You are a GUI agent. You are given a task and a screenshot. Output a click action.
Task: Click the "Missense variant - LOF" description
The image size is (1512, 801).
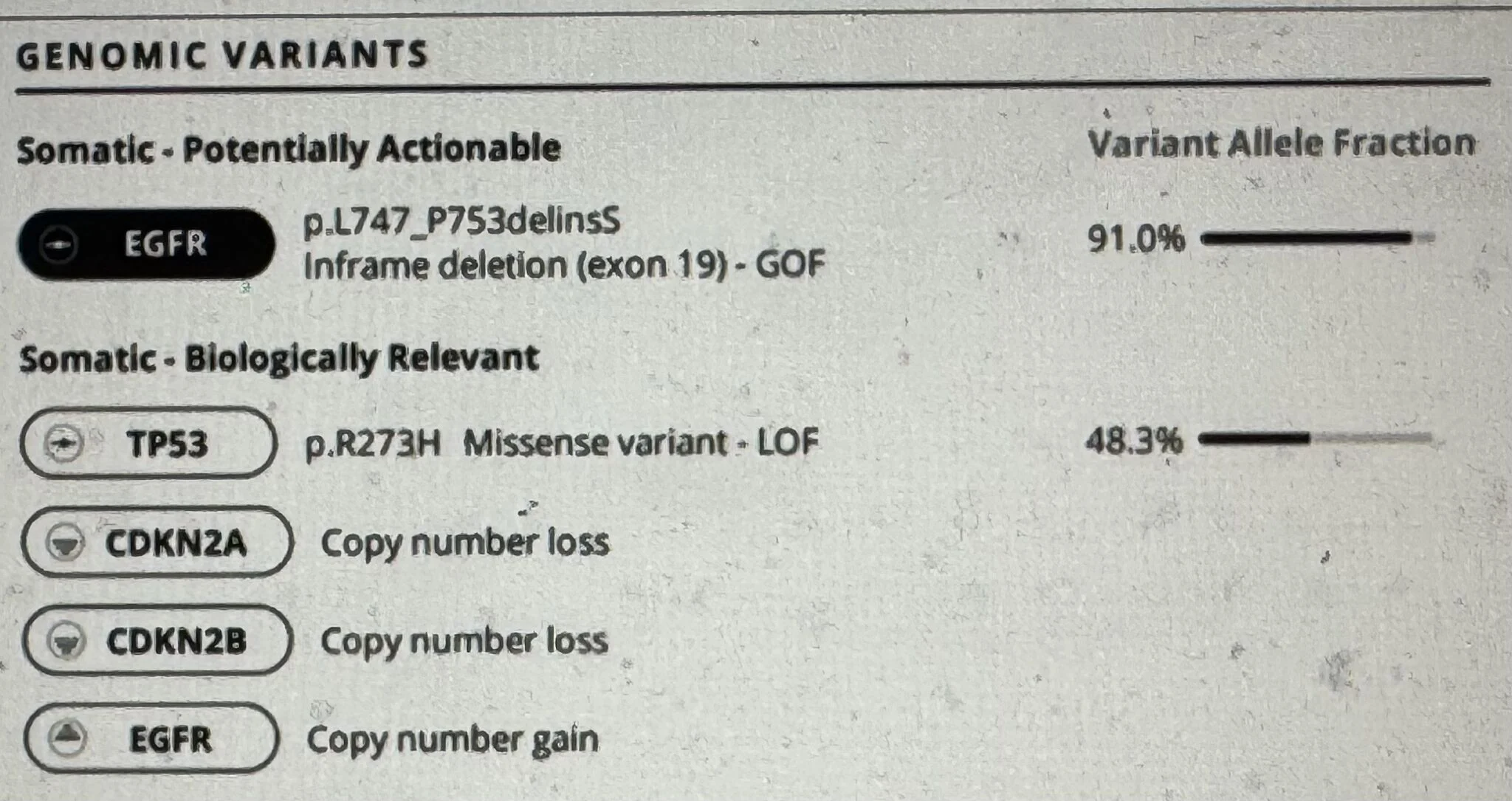click(x=641, y=443)
